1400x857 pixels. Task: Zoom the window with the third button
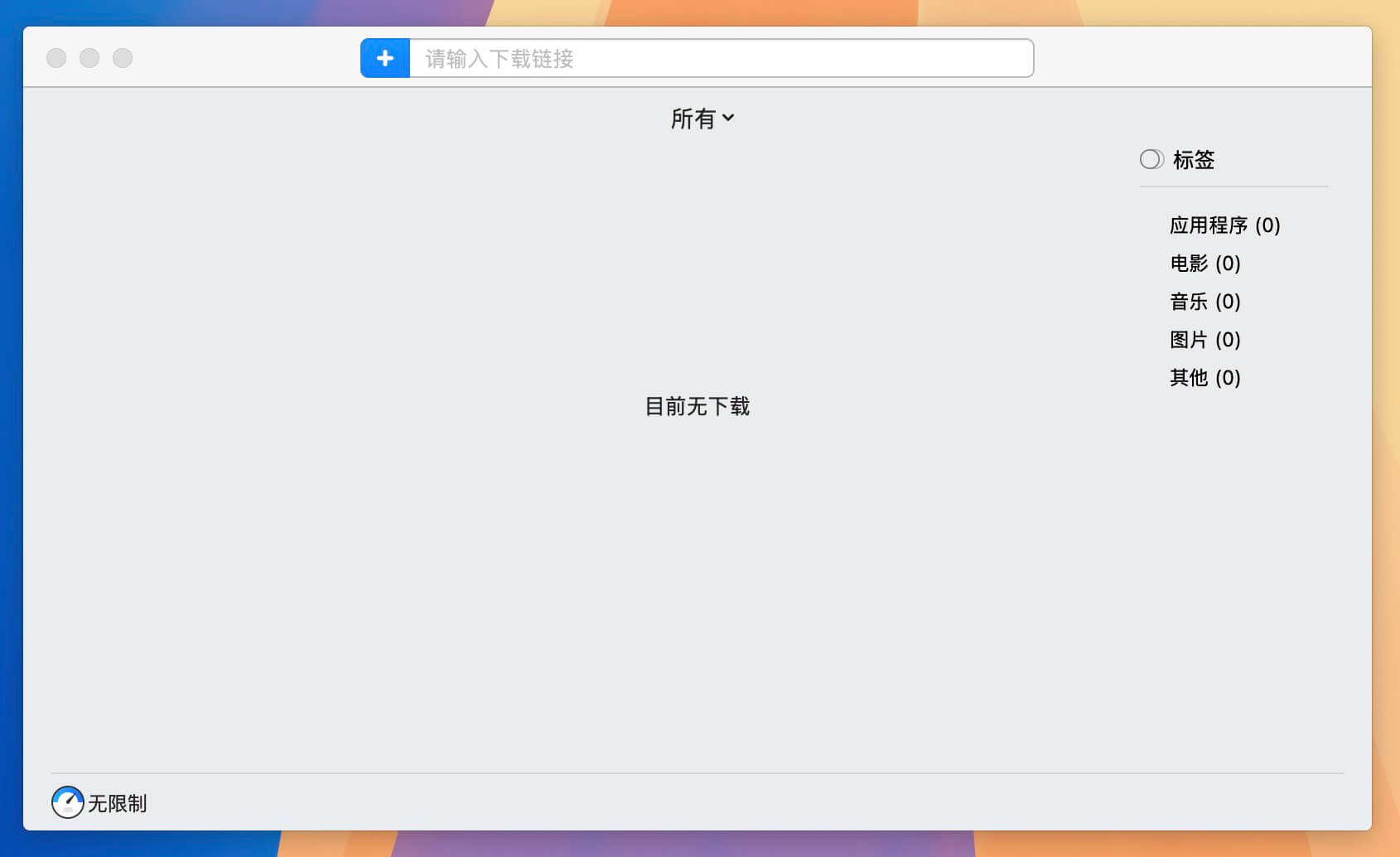tap(123, 58)
